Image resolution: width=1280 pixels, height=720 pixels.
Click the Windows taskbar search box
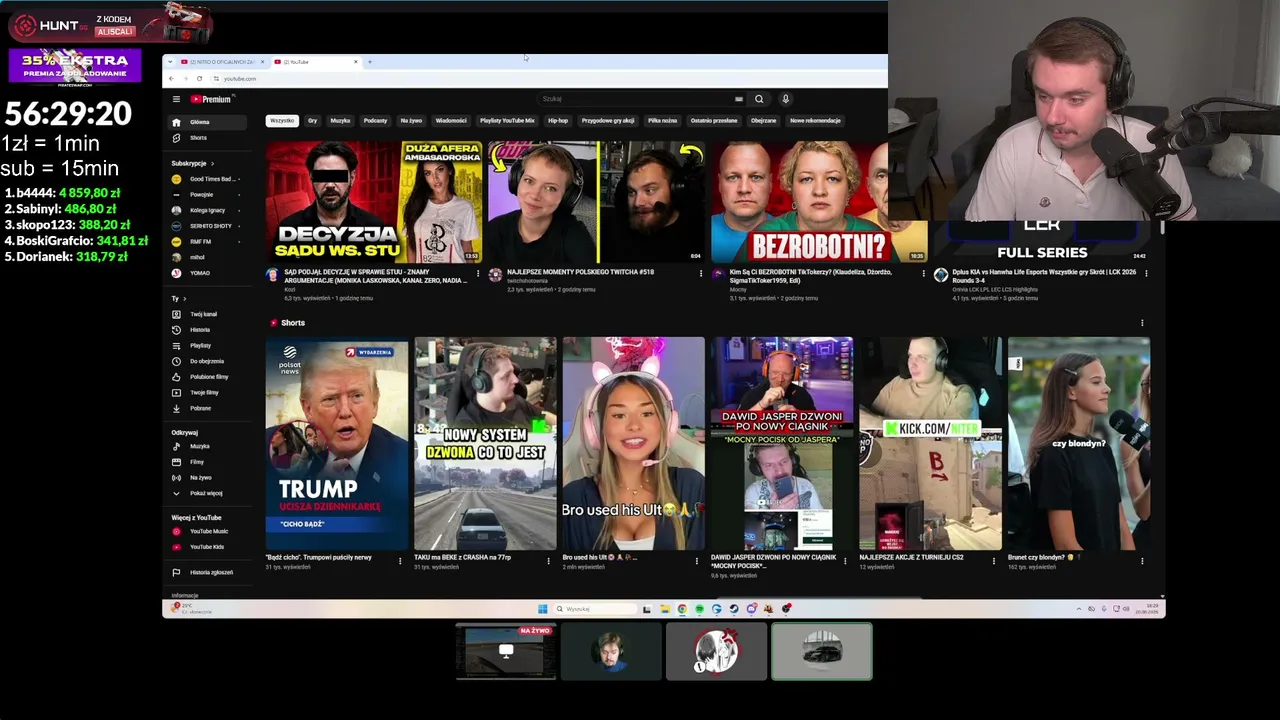point(595,608)
